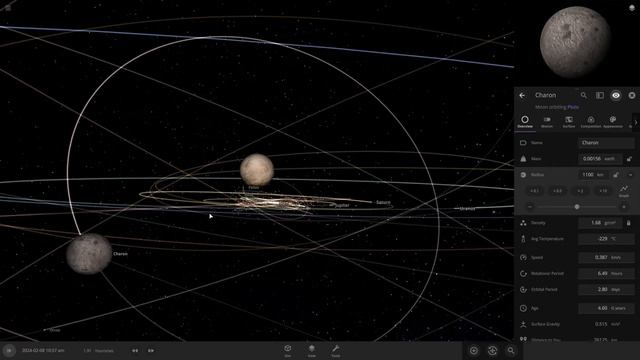Click the Age clock icon
Viewport: 640px width, 360px height.
523,308
